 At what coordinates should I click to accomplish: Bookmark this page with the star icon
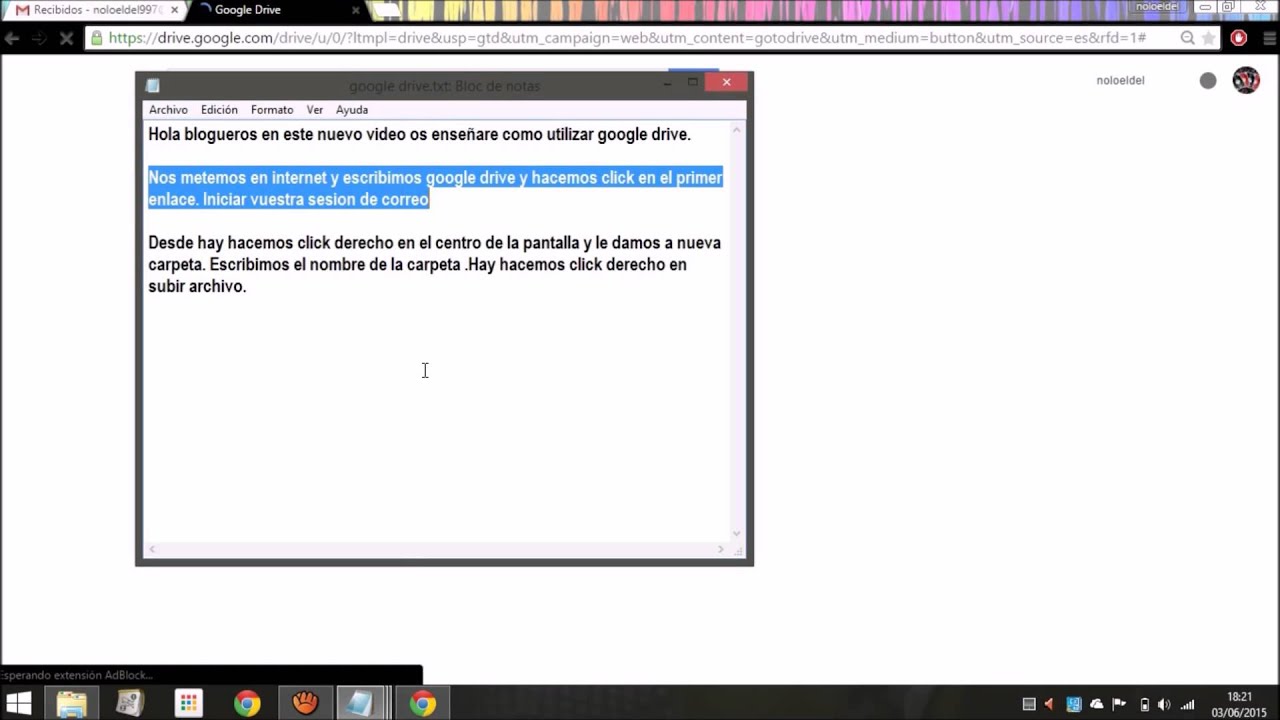click(1209, 38)
